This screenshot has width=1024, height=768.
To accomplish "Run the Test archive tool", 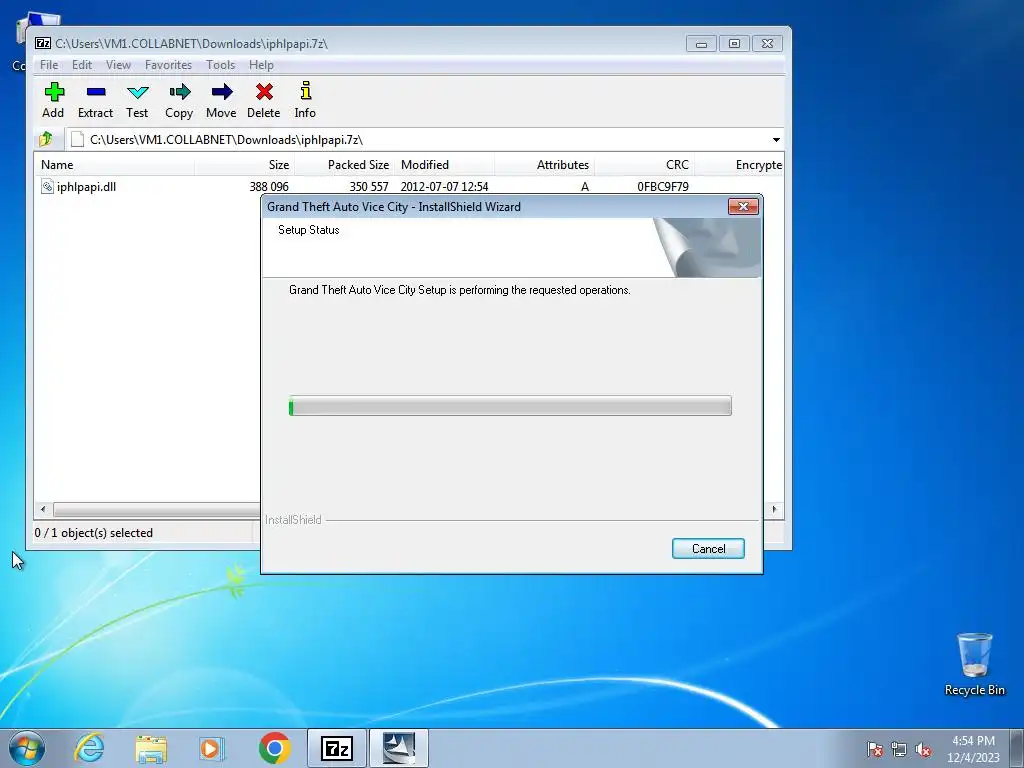I will 137,100.
